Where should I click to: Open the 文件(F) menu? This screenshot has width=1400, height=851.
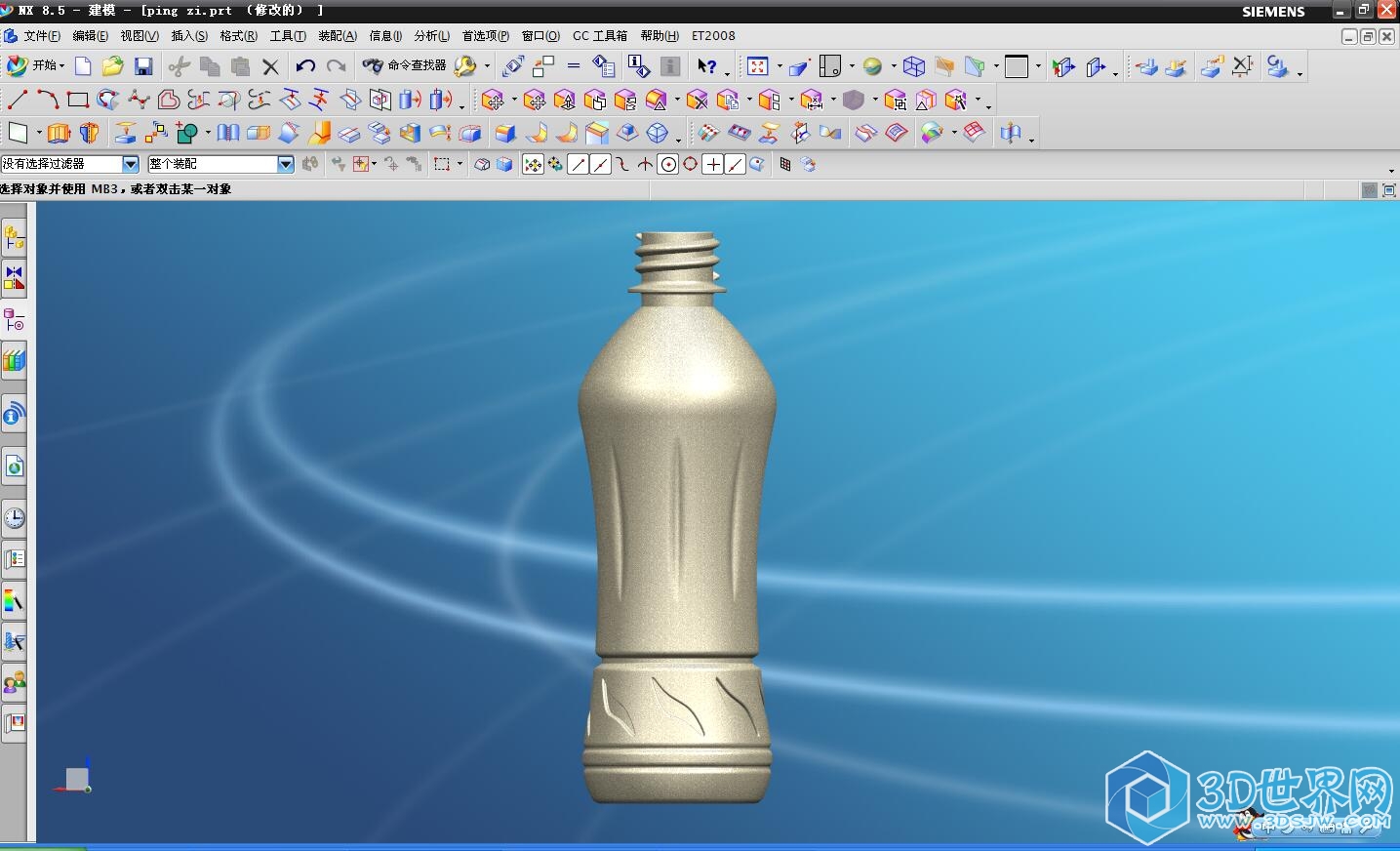tap(42, 36)
